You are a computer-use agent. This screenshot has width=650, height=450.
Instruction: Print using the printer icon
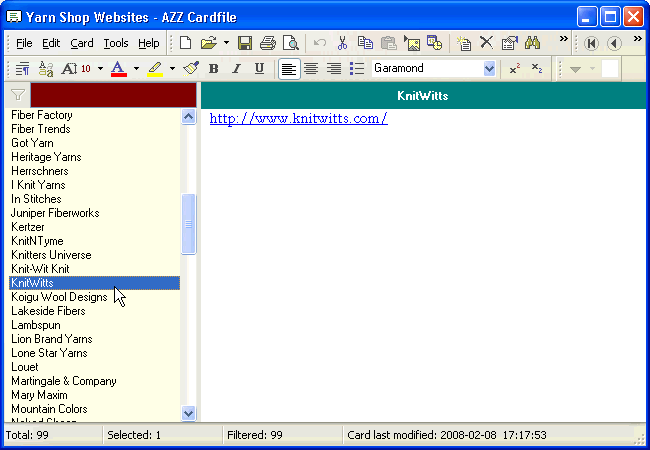[268, 43]
